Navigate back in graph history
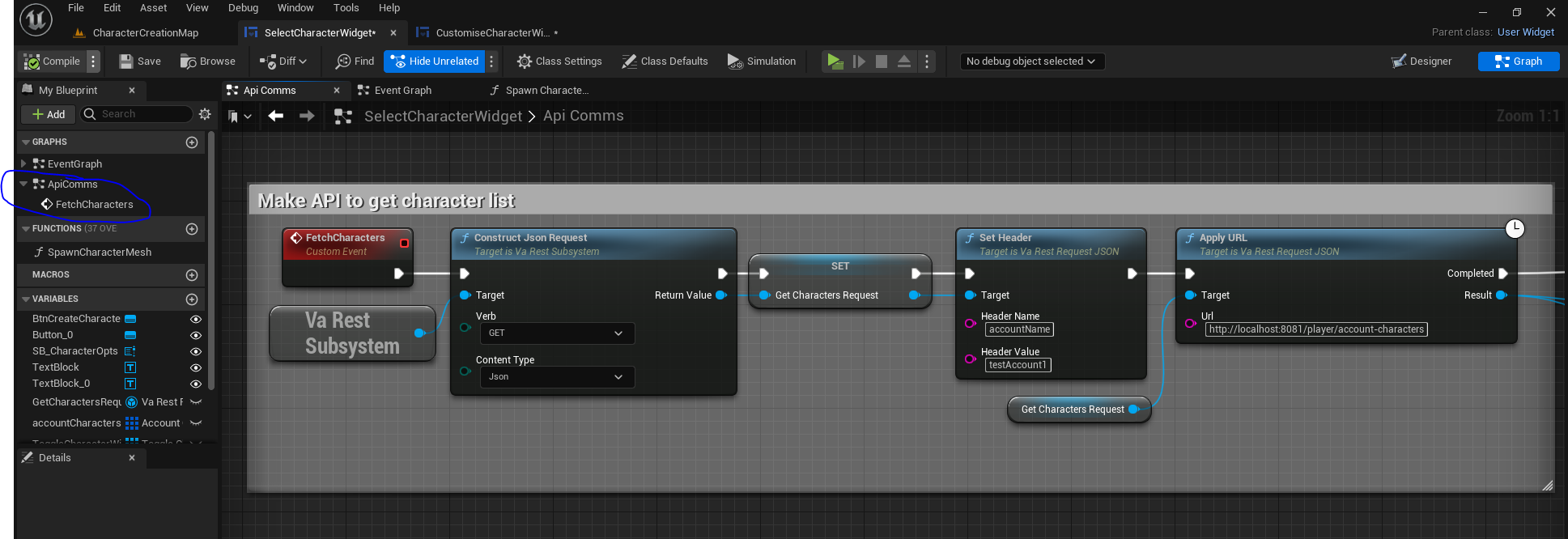 pos(276,117)
